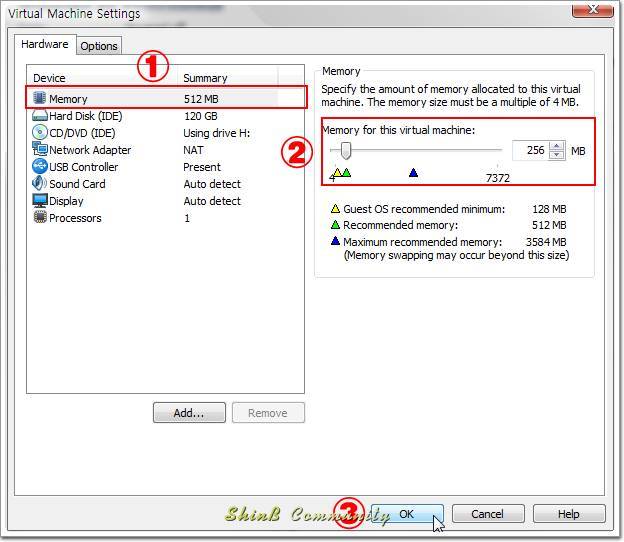Click blue slider marker for maximum recommended memory
This screenshot has width=624, height=542.
(x=413, y=173)
